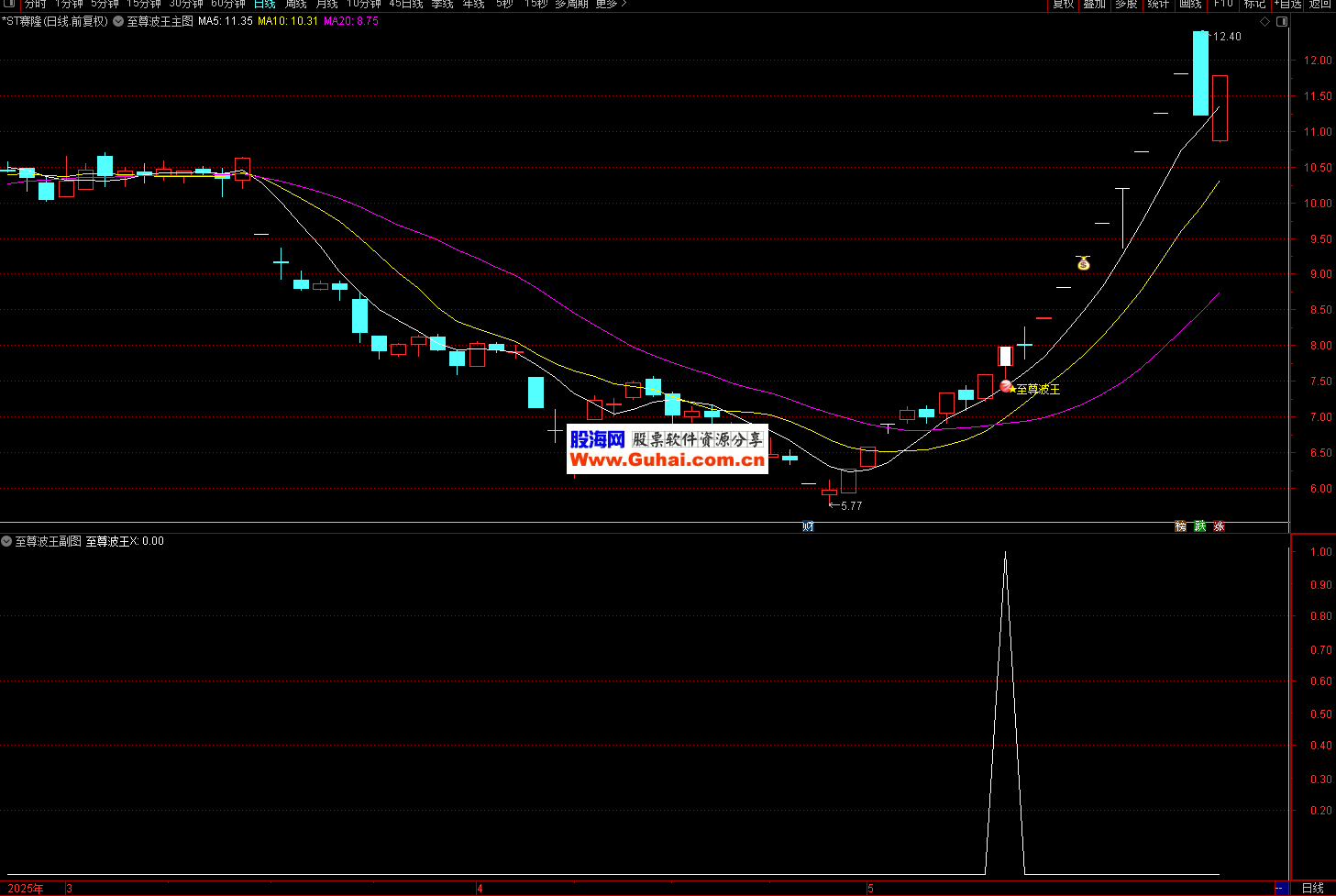Click the MA20: 8.75 value label
The width and height of the screenshot is (1336, 896).
(351, 21)
